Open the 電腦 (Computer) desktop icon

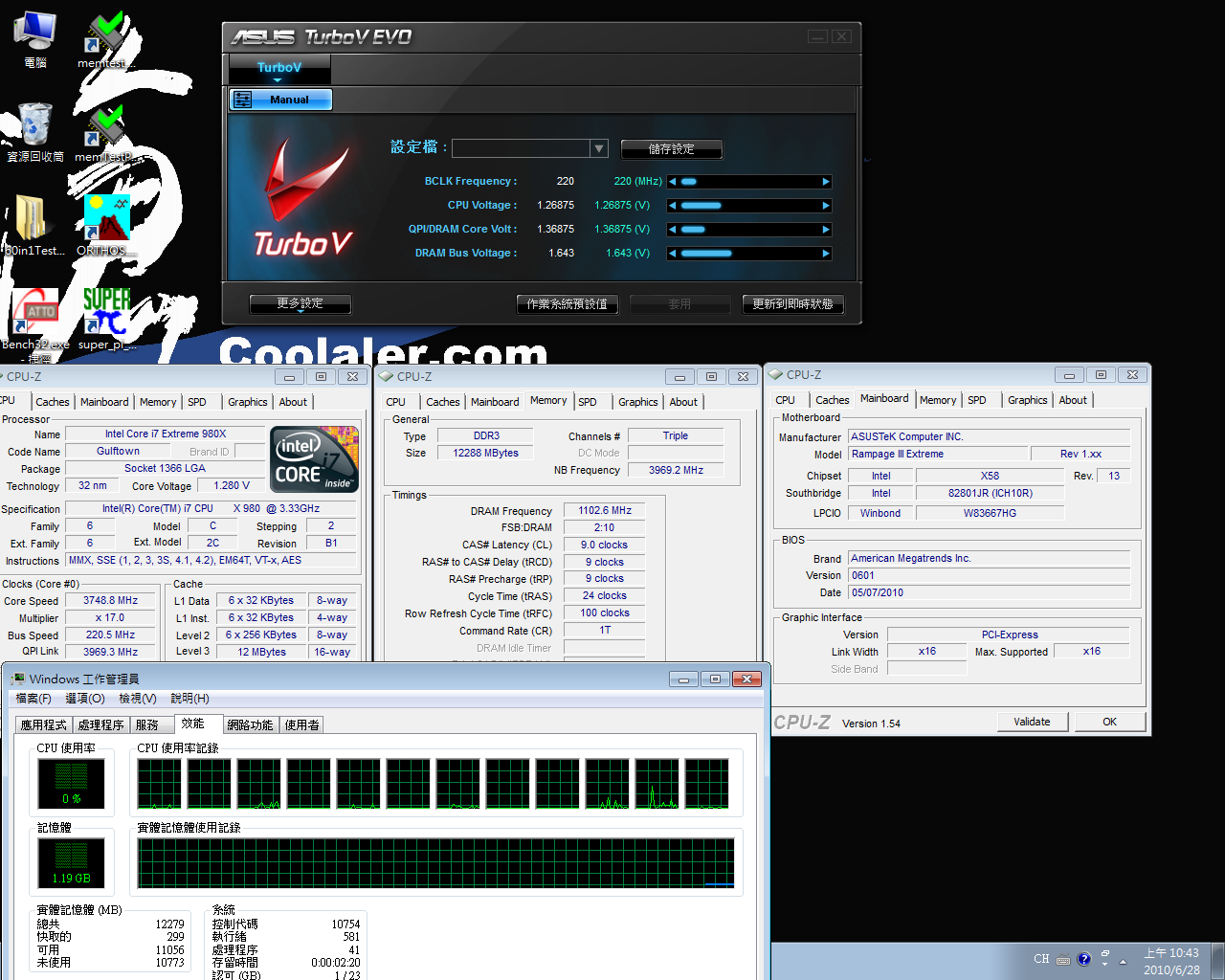(x=34, y=38)
